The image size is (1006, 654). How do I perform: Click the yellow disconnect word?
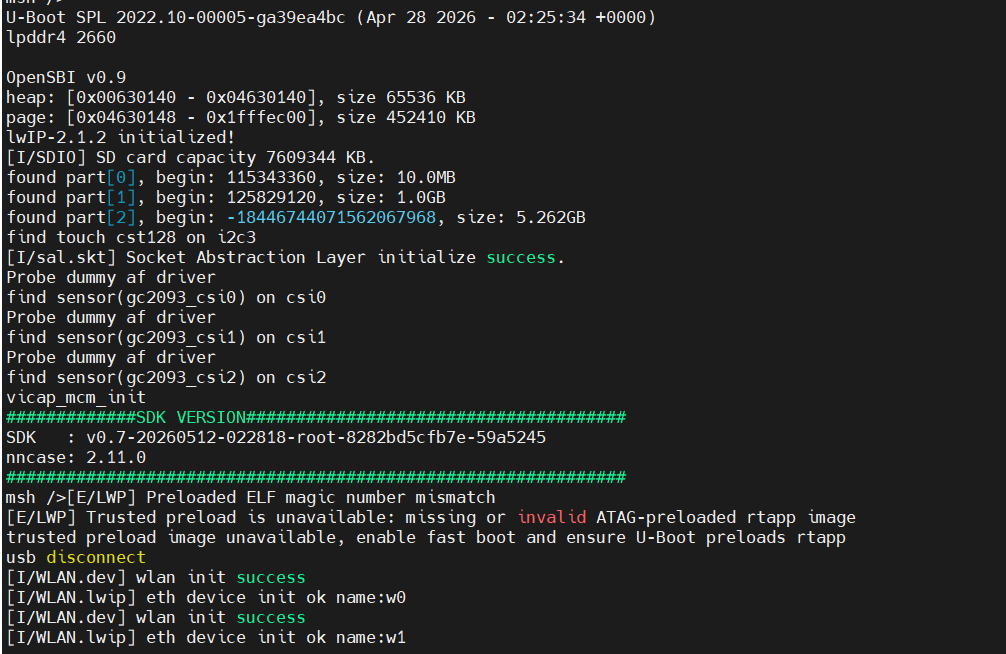[96, 557]
